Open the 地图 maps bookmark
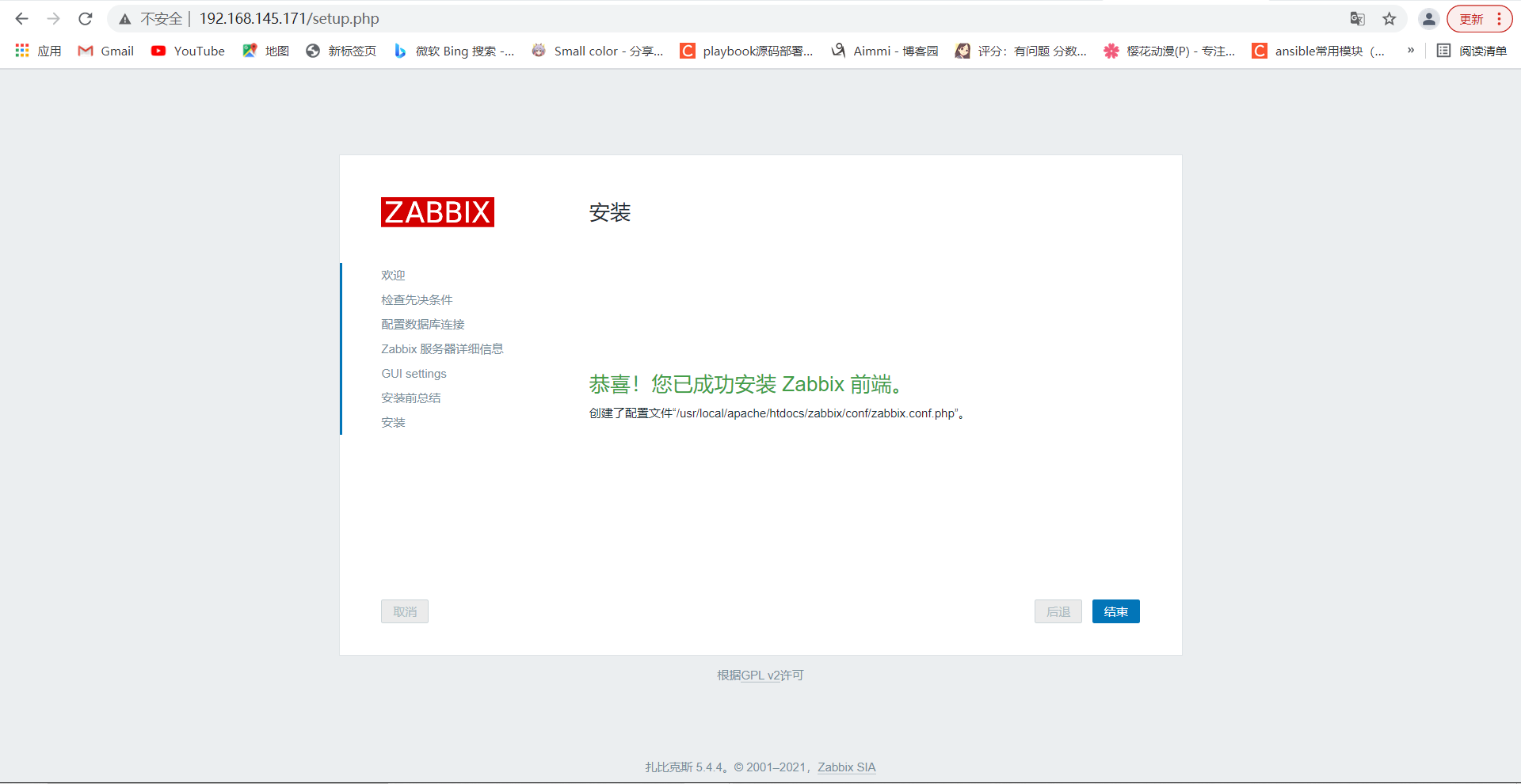1521x784 pixels. [266, 51]
